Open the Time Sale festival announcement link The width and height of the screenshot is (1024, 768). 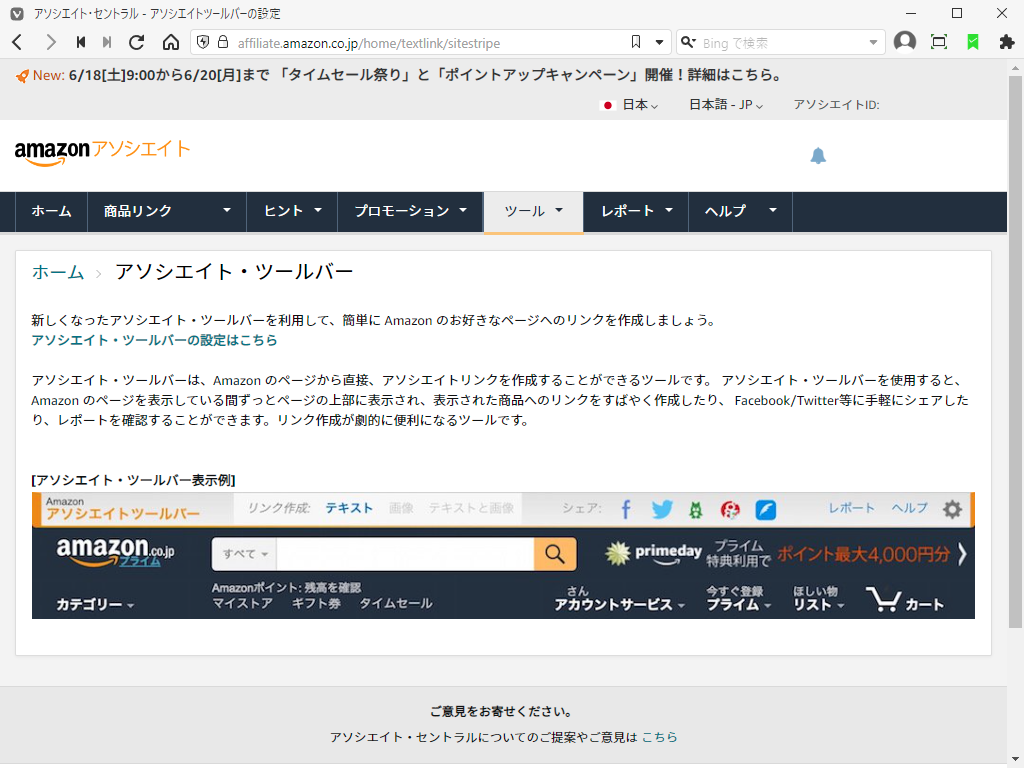[x=426, y=75]
